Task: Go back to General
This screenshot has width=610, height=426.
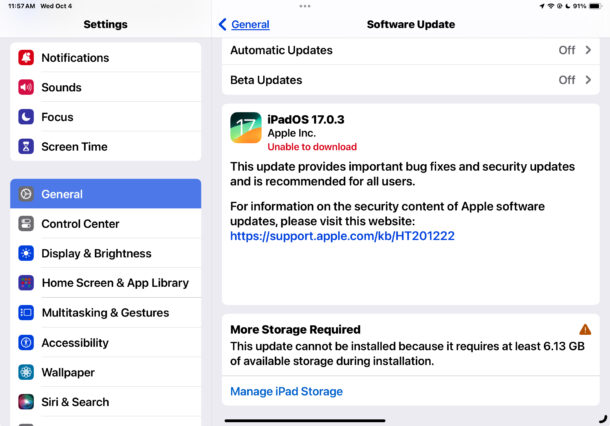Action: pyautogui.click(x=244, y=24)
